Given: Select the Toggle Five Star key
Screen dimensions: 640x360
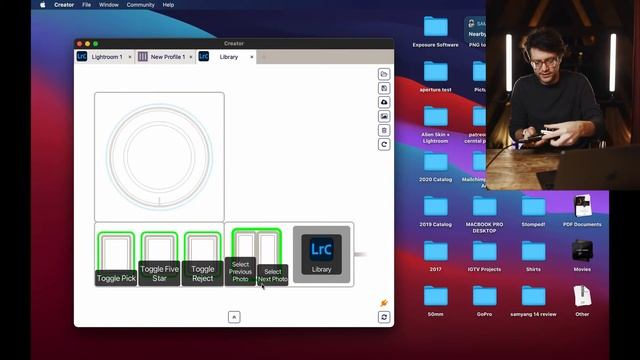Looking at the screenshot, I should [x=160, y=258].
